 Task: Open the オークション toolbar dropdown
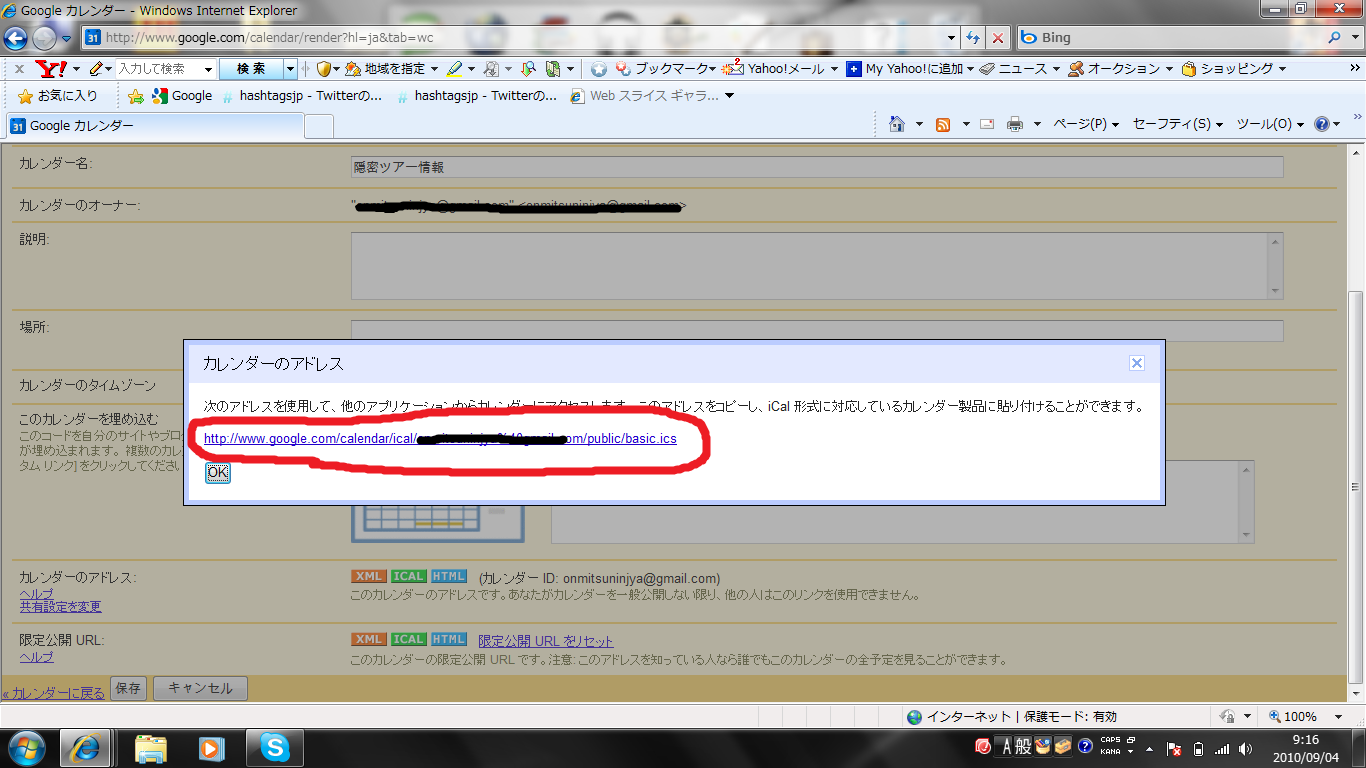pos(1120,69)
